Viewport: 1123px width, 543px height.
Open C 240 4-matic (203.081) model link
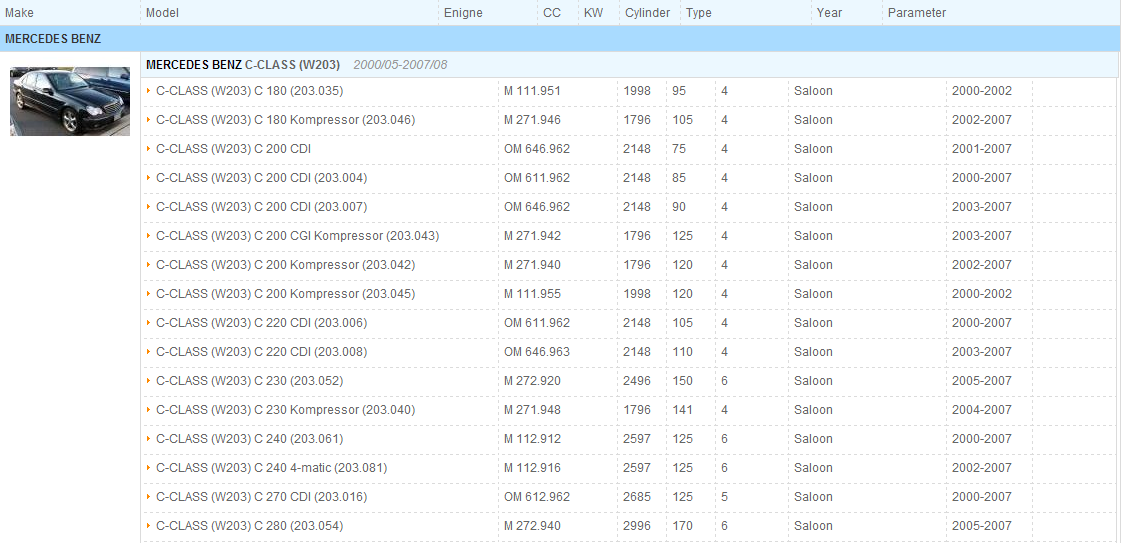(271, 468)
